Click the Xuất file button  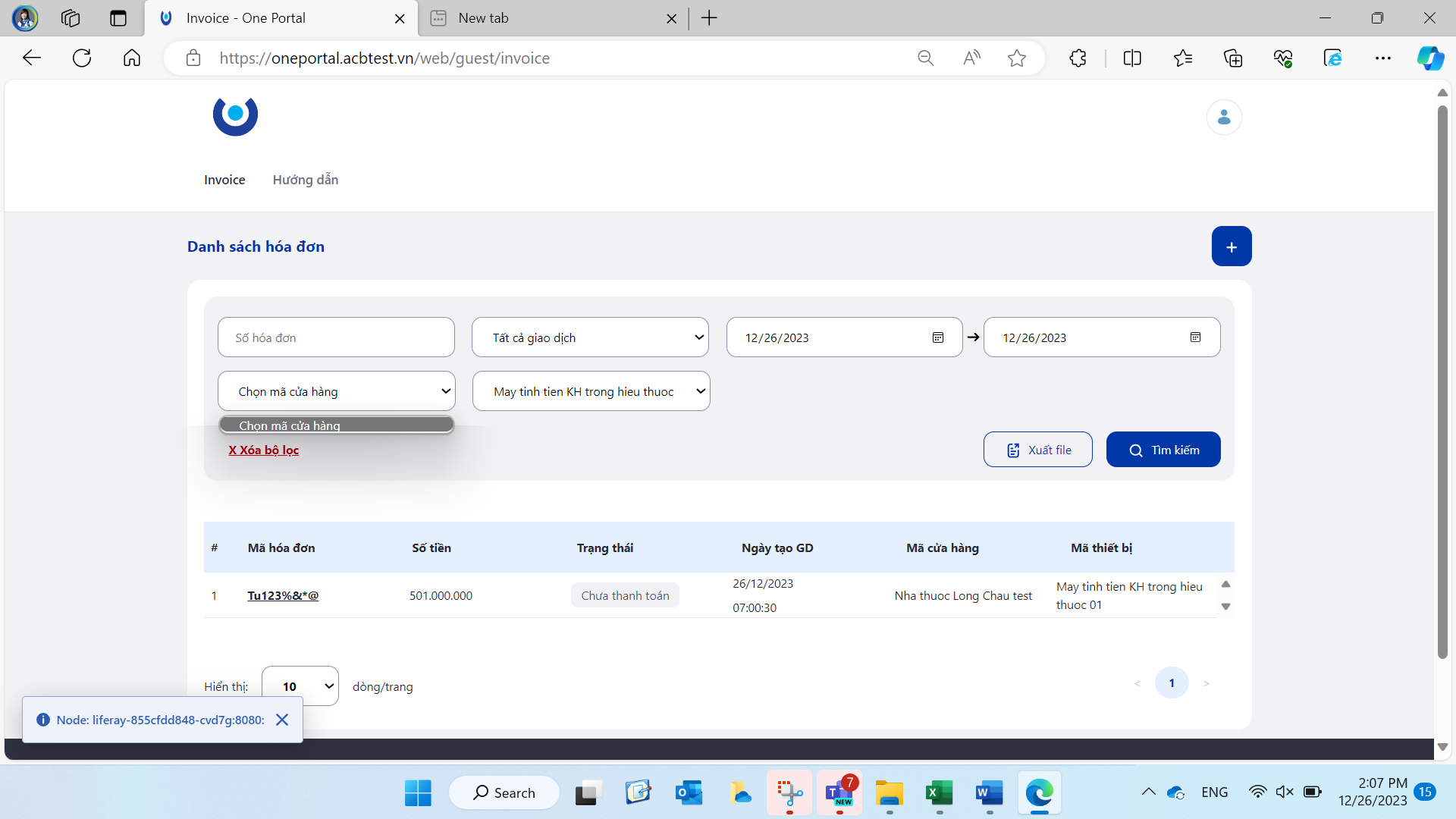tap(1037, 449)
